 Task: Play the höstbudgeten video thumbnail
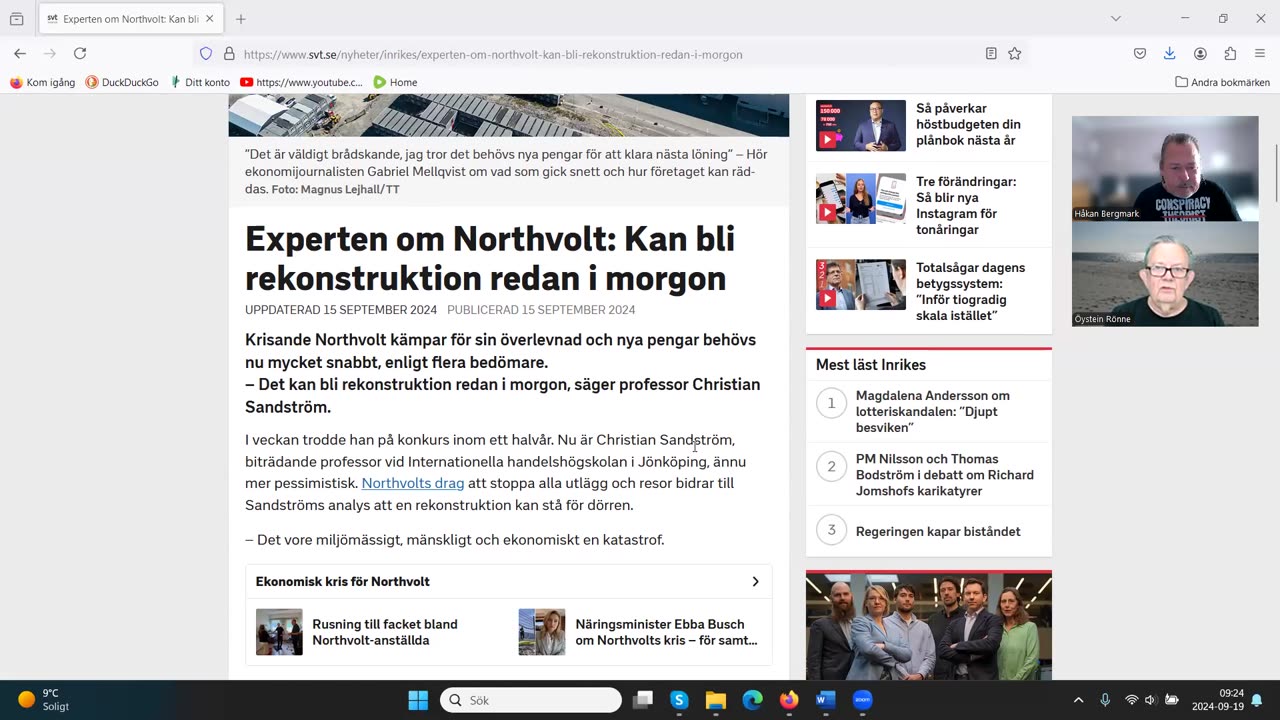click(861, 125)
